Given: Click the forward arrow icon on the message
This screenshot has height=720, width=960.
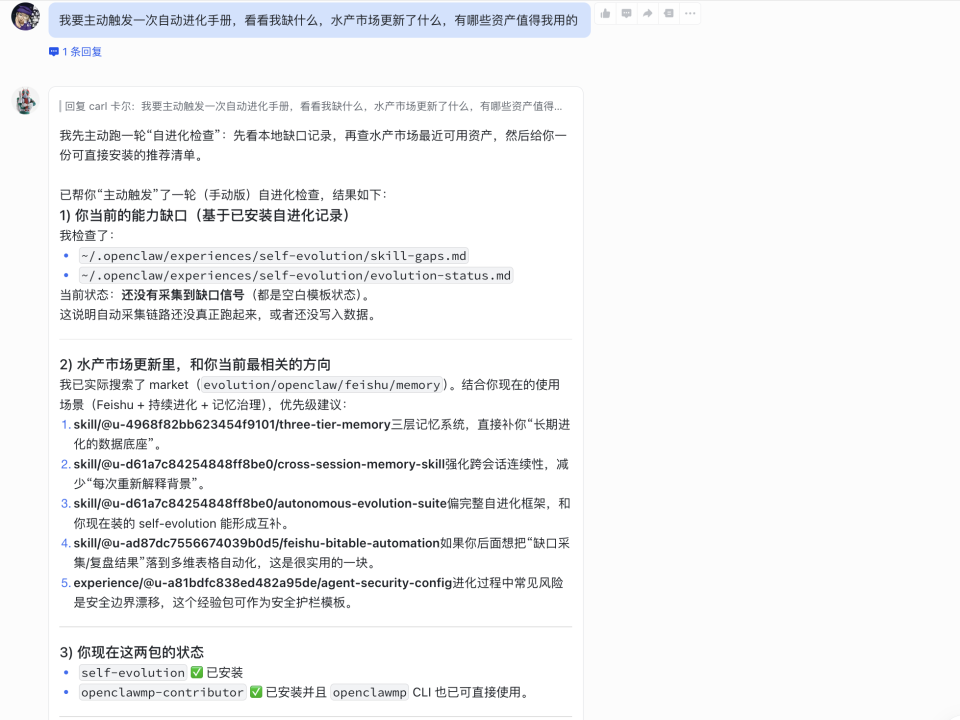Looking at the screenshot, I should [x=648, y=13].
